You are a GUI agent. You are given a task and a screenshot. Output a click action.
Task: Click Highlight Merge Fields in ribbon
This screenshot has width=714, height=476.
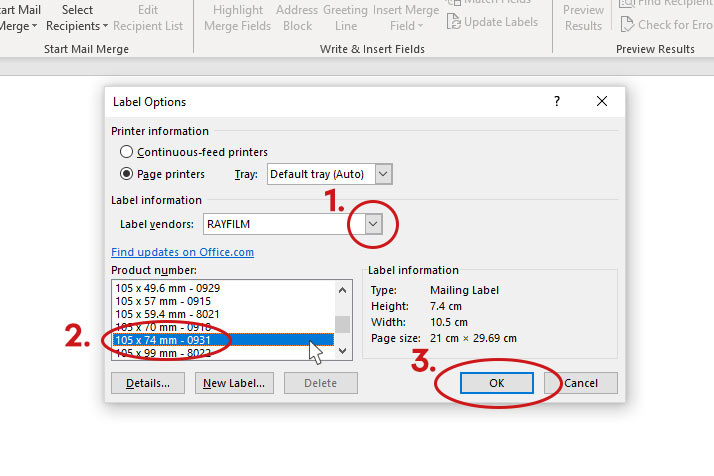(238, 18)
